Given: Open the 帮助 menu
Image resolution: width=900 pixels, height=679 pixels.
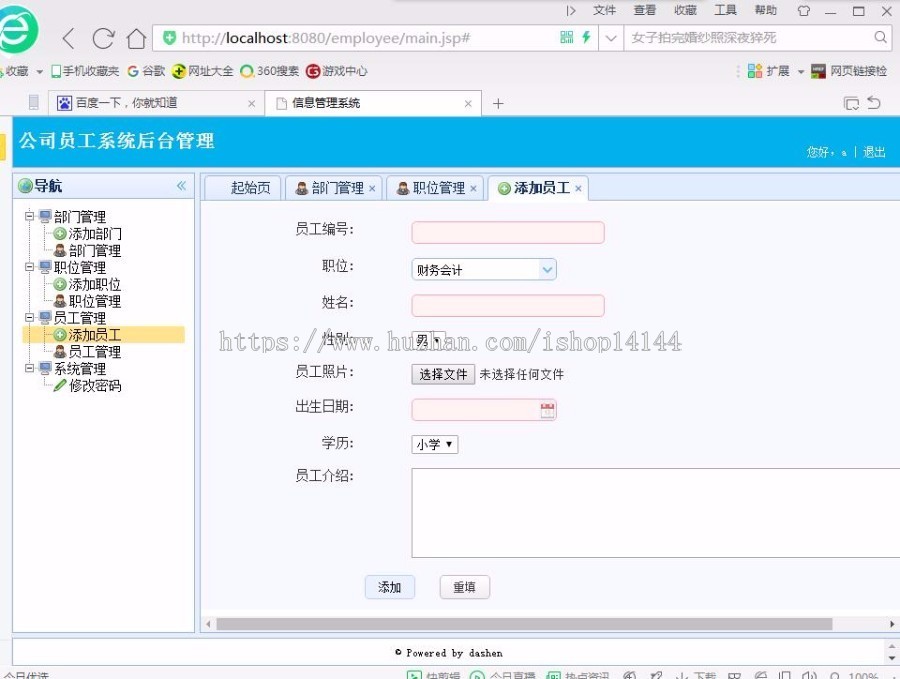Looking at the screenshot, I should click(766, 10).
